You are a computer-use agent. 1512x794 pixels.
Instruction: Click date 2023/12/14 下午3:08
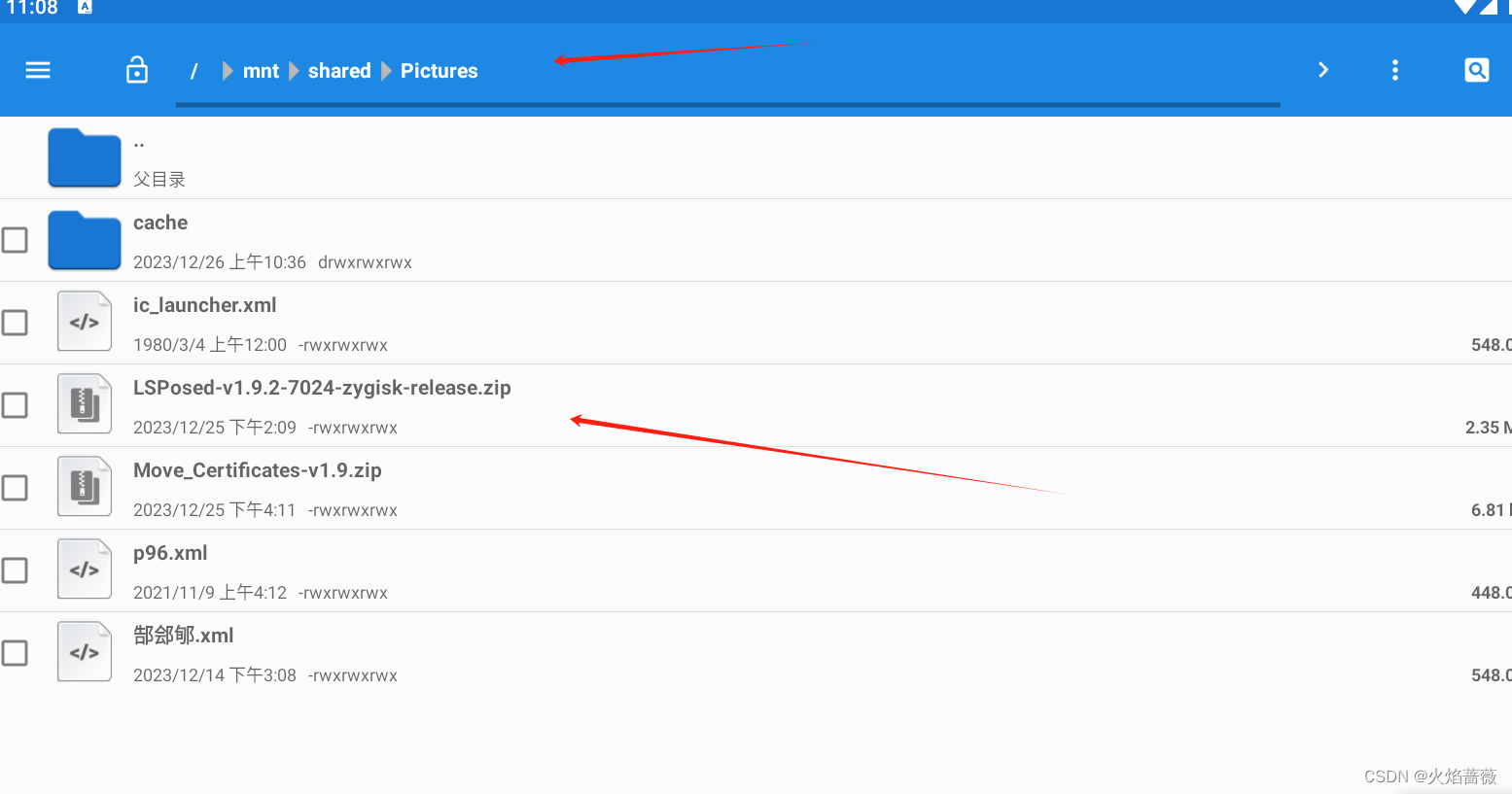(215, 675)
